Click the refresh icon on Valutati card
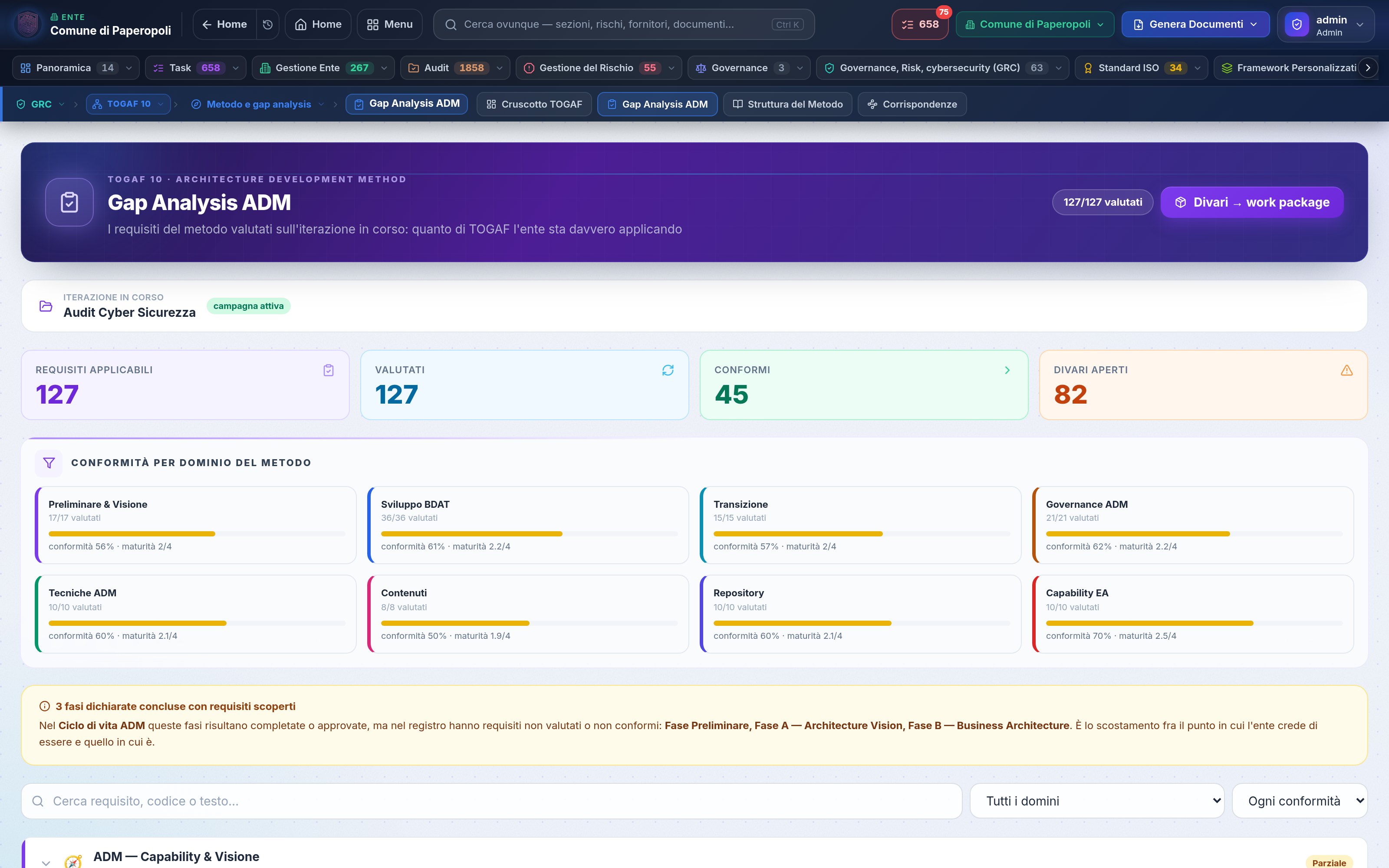Image resolution: width=1389 pixels, height=868 pixels. [668, 370]
